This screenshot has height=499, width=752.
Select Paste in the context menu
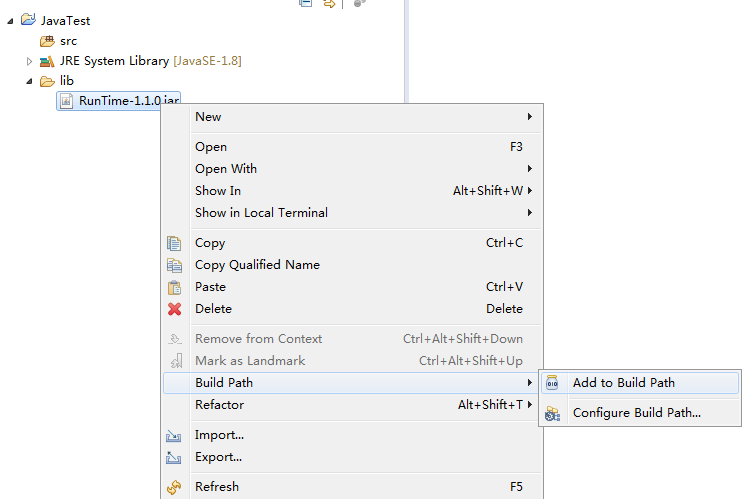[x=352, y=287]
